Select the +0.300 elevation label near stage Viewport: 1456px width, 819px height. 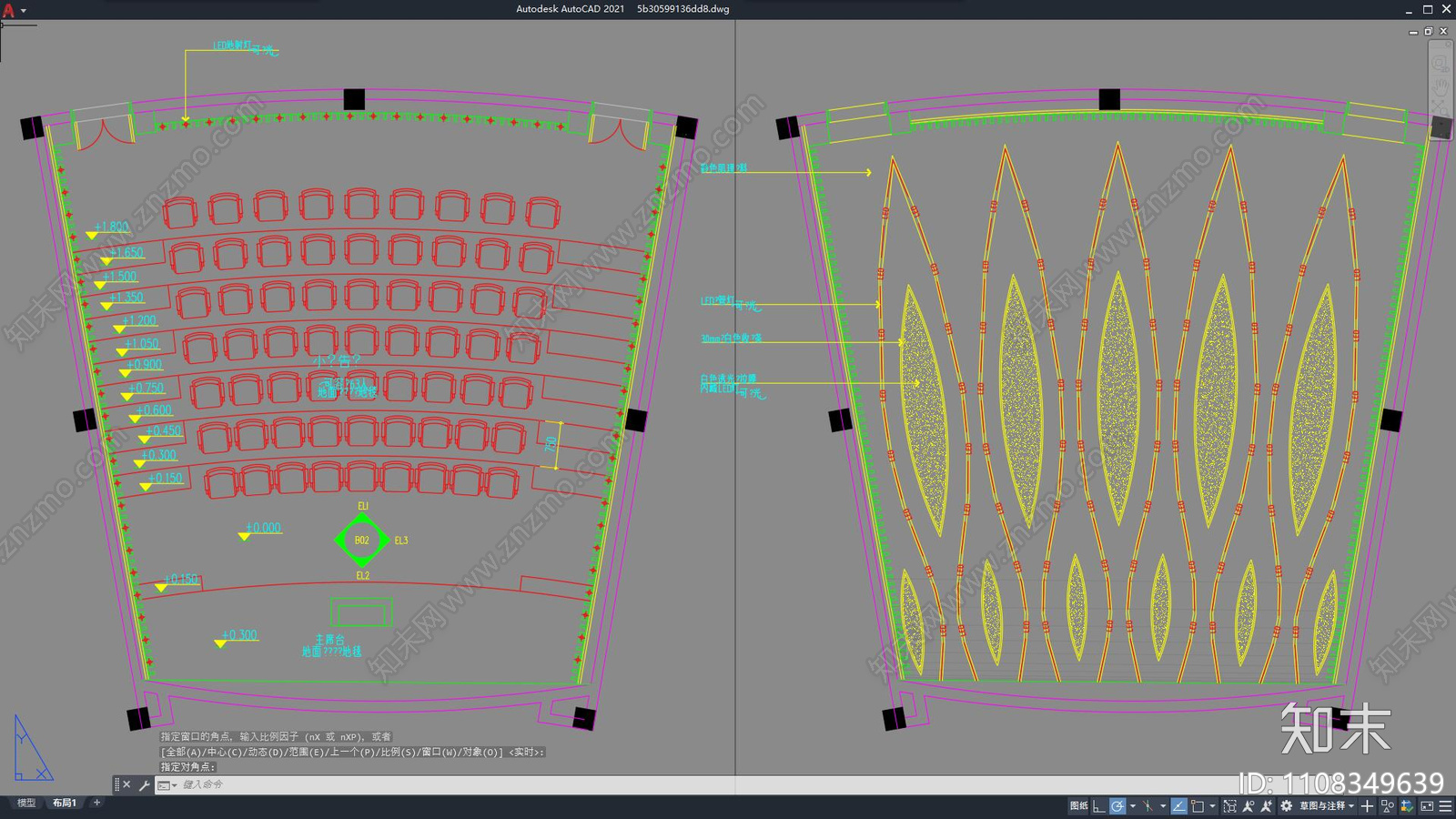click(239, 635)
